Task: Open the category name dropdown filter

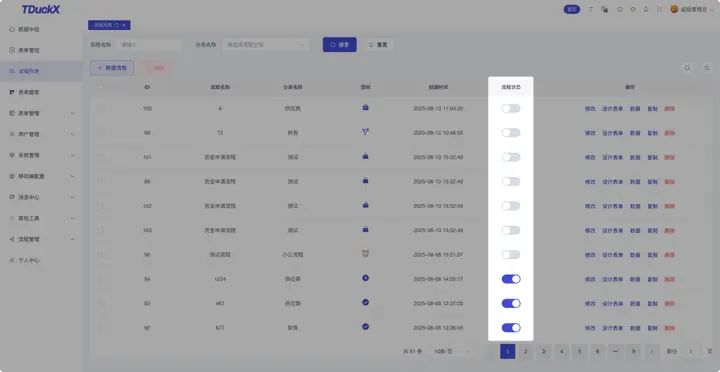Action: click(x=265, y=45)
